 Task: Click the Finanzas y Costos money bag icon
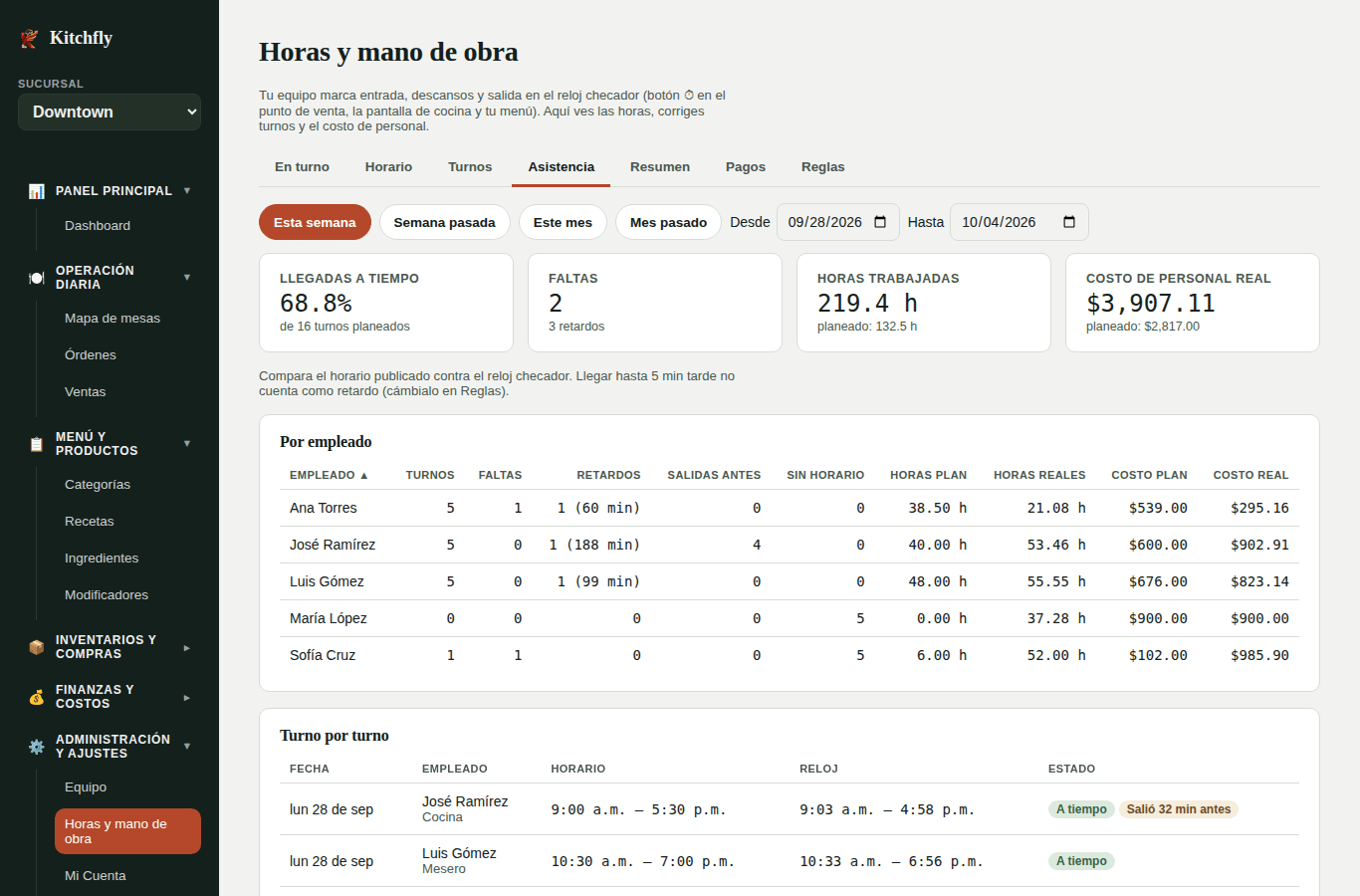point(37,697)
